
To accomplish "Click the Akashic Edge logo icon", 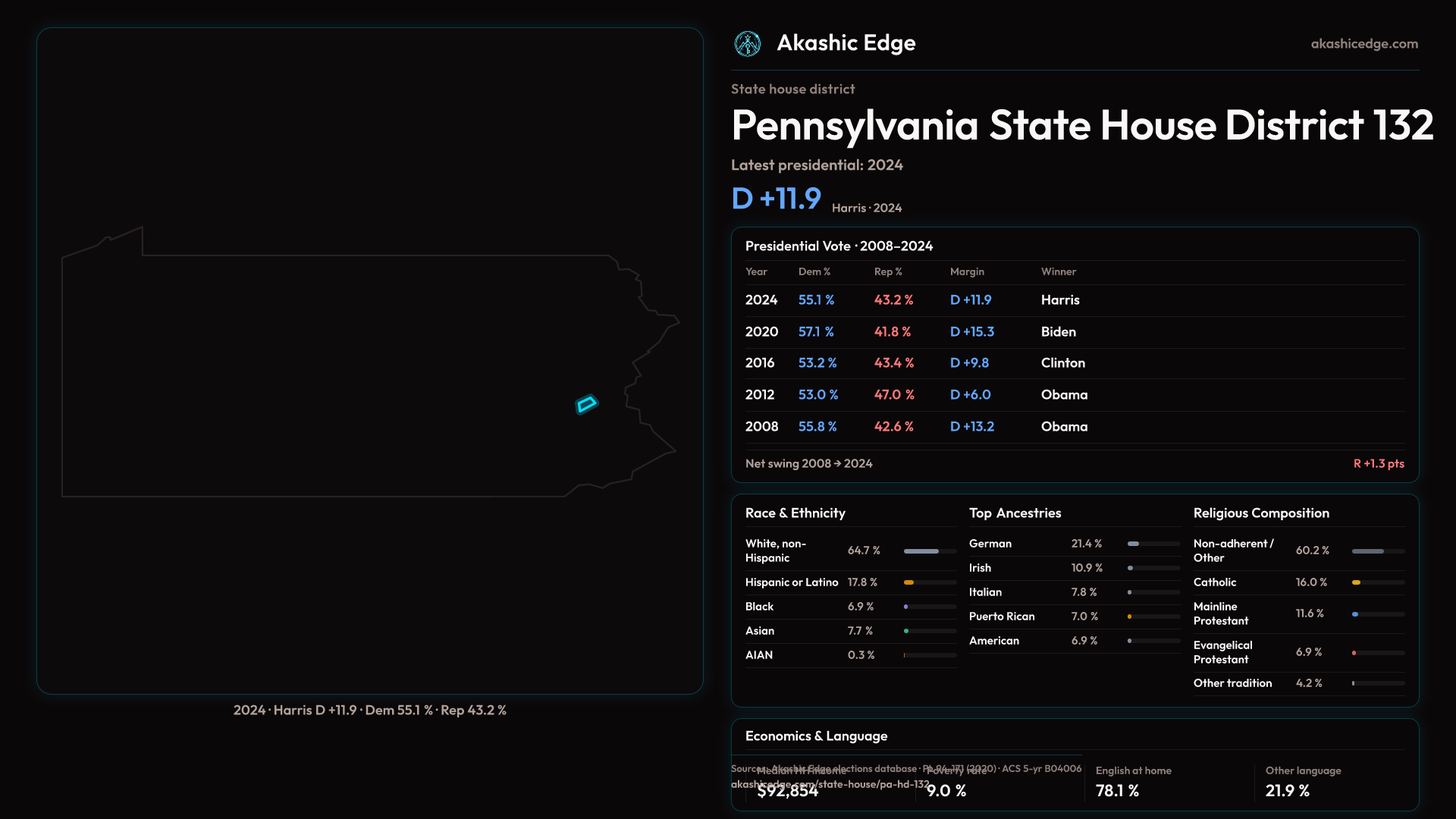I will [747, 44].
